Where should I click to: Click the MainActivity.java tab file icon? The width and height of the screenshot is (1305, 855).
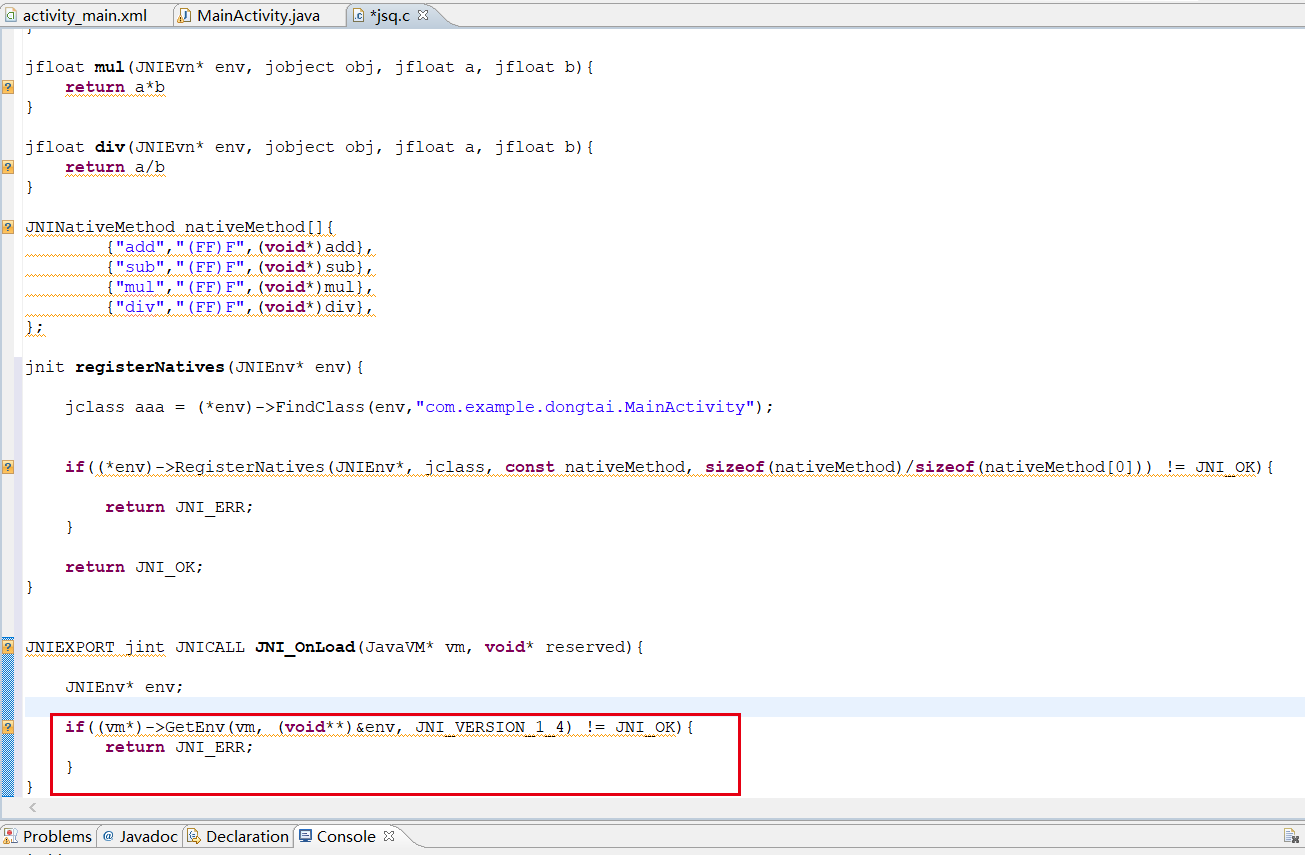coord(185,15)
